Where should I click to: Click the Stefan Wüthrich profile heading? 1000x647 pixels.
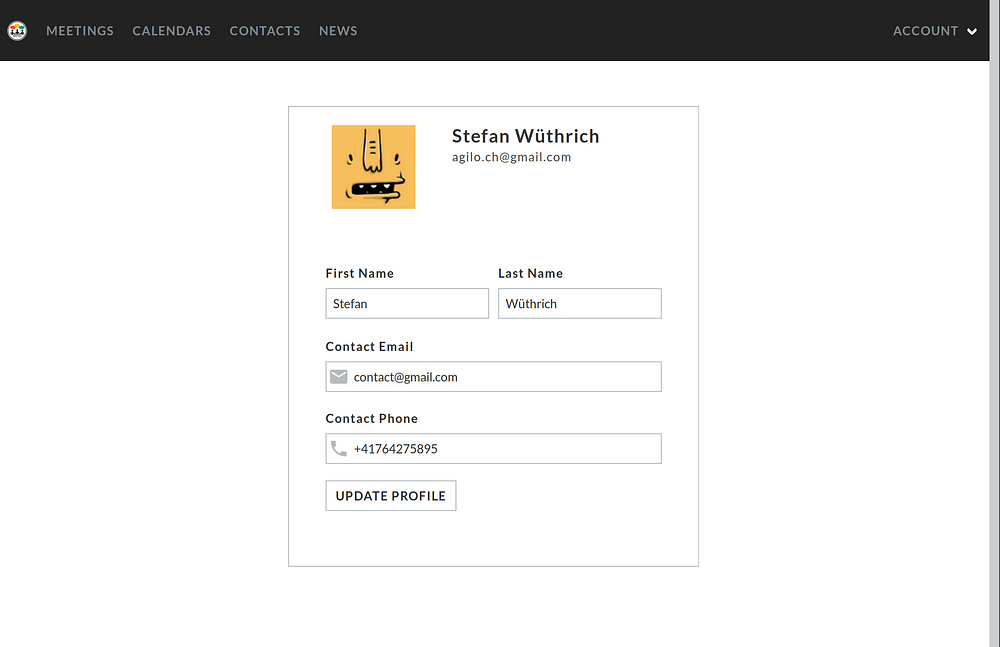(x=526, y=136)
